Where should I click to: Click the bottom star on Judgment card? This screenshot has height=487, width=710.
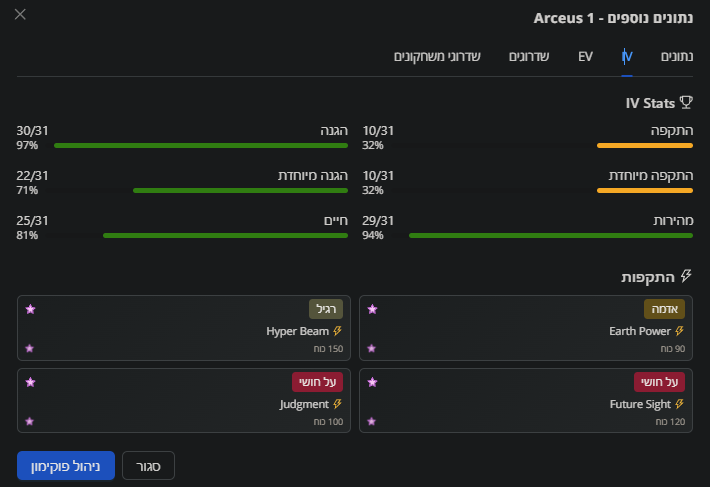[30, 421]
